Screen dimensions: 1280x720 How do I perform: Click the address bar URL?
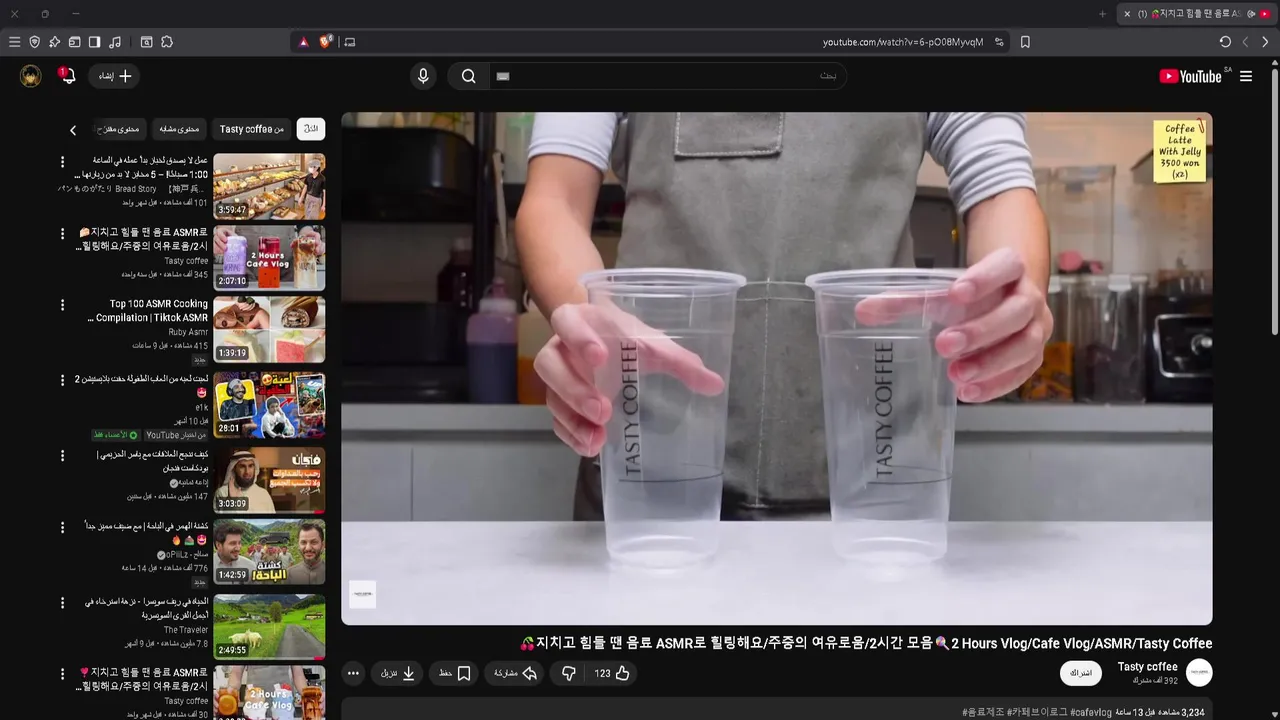tap(903, 42)
